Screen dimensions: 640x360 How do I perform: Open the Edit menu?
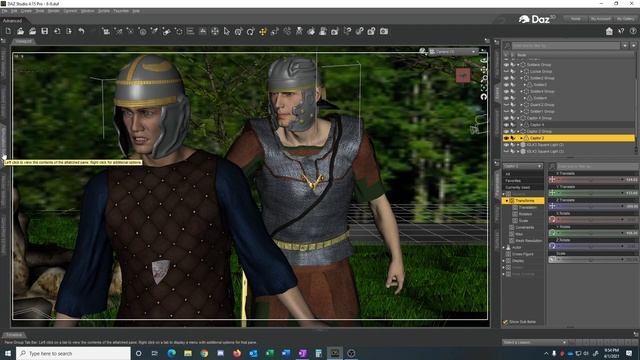(x=14, y=11)
